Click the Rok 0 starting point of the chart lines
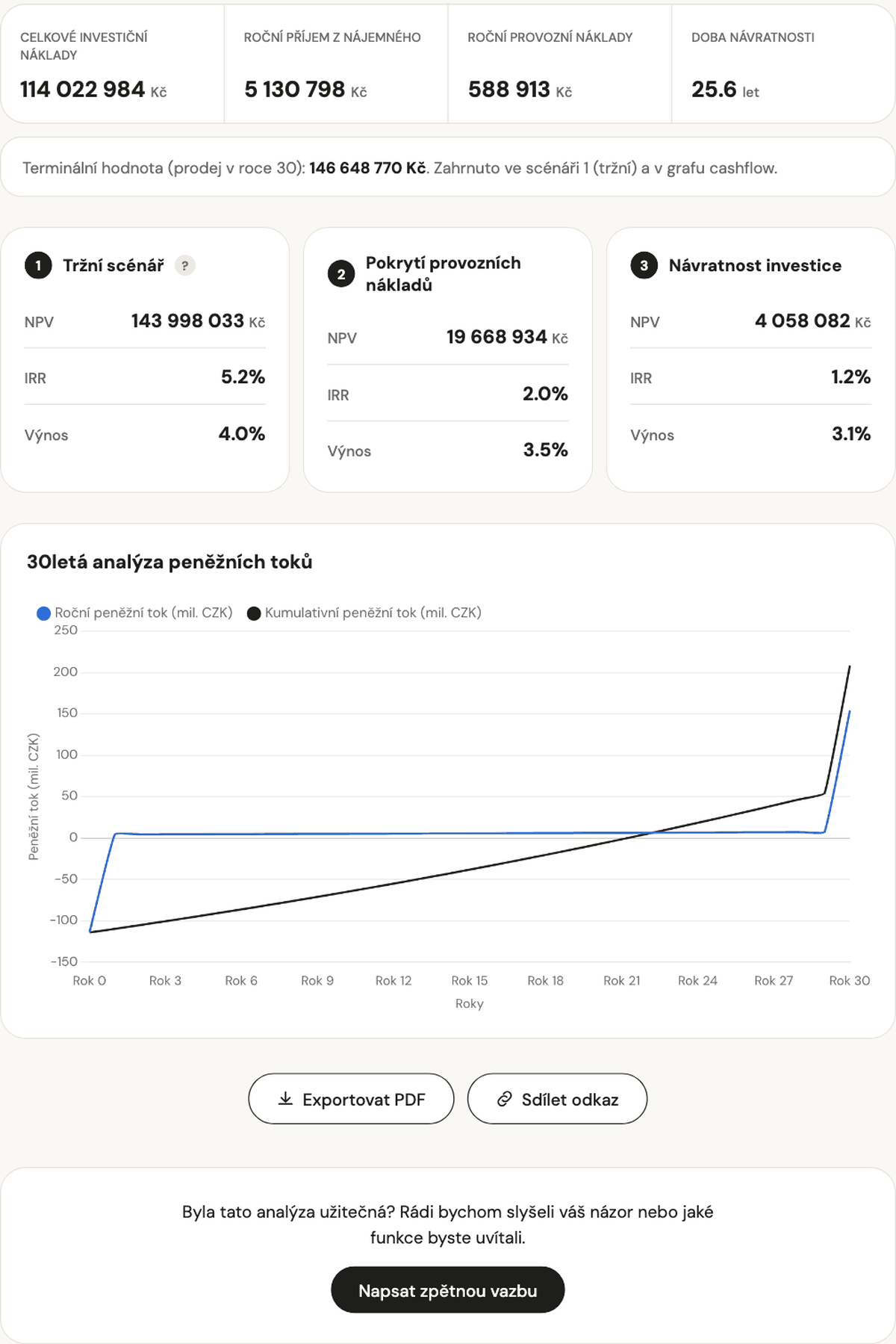This screenshot has width=896, height=1344. (90, 932)
